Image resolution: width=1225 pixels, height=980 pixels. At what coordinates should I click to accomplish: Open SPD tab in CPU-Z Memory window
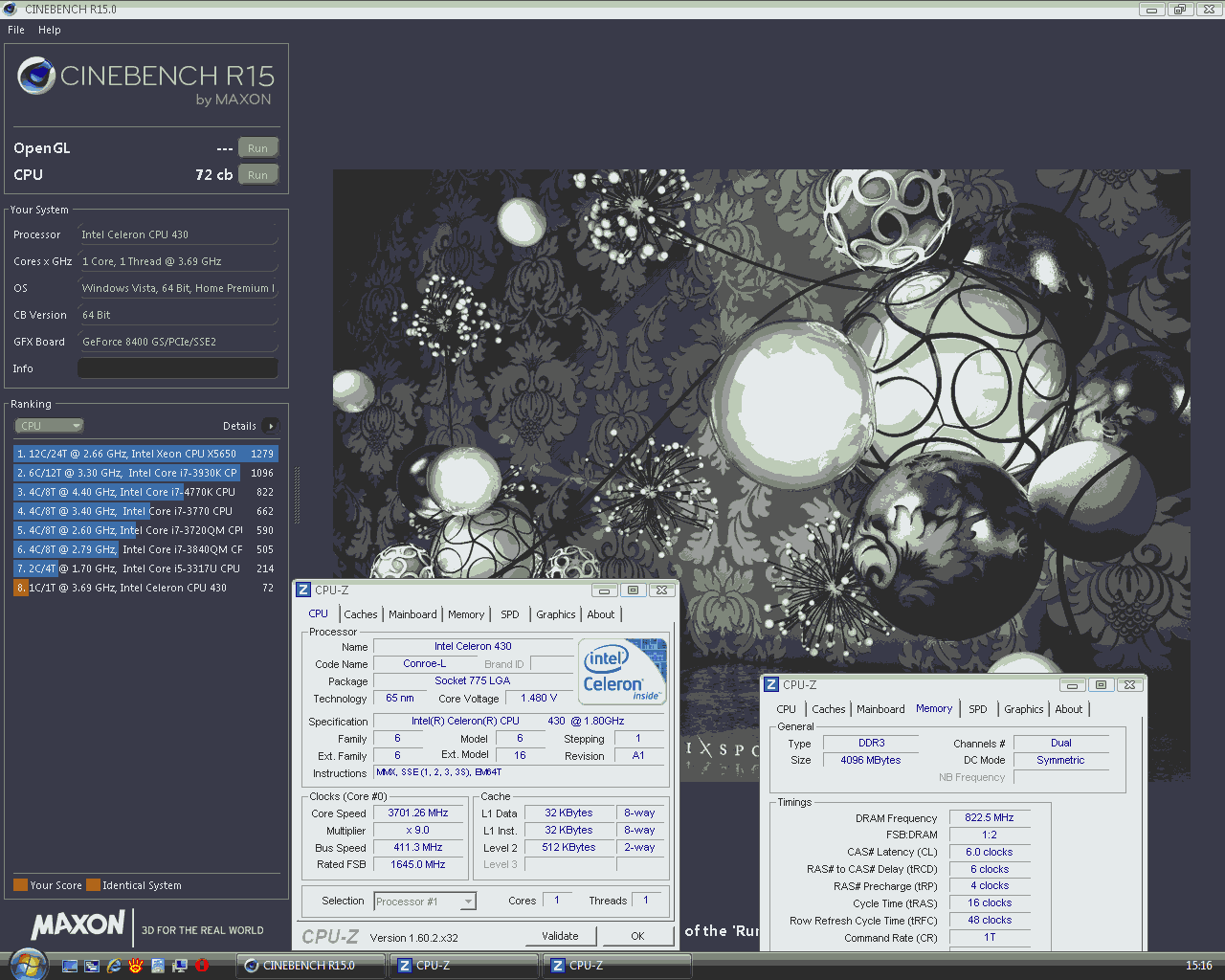(978, 709)
